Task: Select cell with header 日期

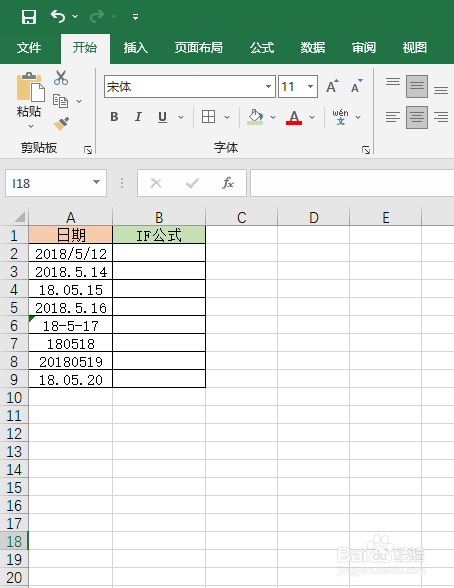Action: point(70,235)
